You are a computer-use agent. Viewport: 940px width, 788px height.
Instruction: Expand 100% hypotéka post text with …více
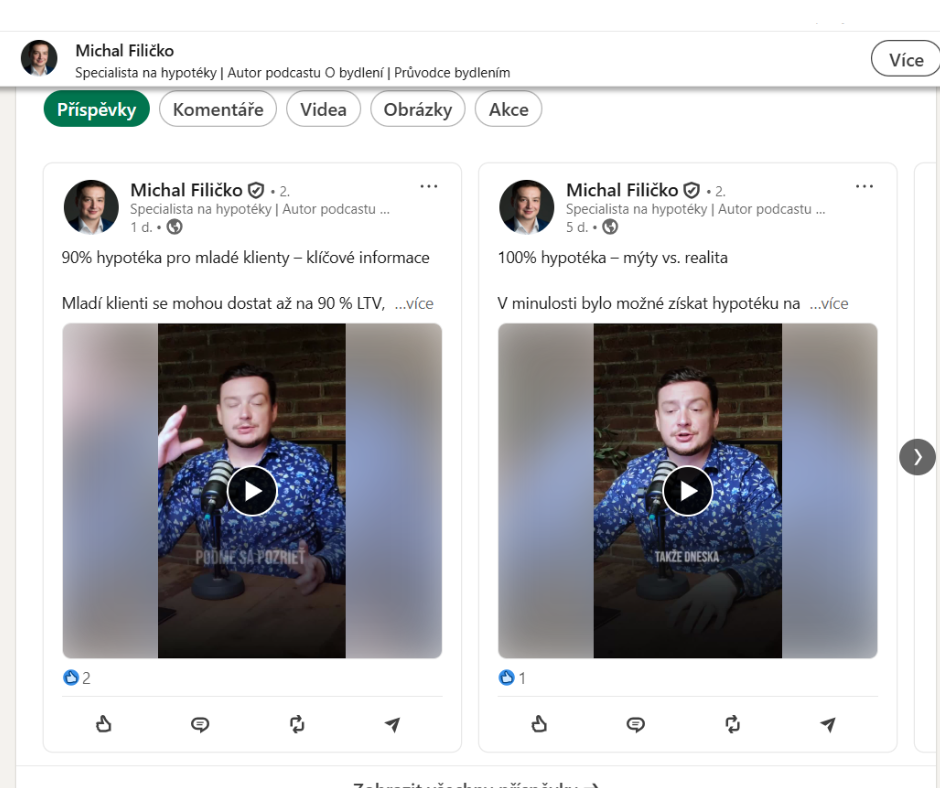pyautogui.click(x=829, y=303)
